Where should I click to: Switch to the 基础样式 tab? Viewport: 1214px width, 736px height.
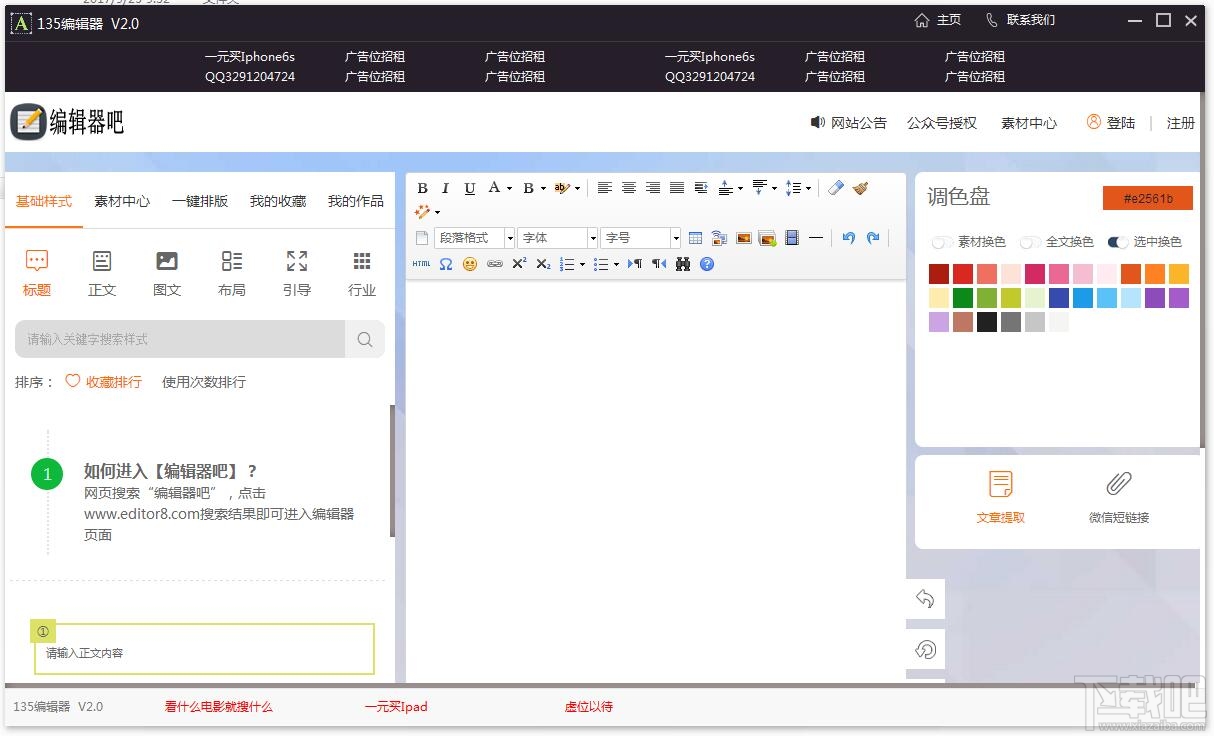click(x=44, y=201)
